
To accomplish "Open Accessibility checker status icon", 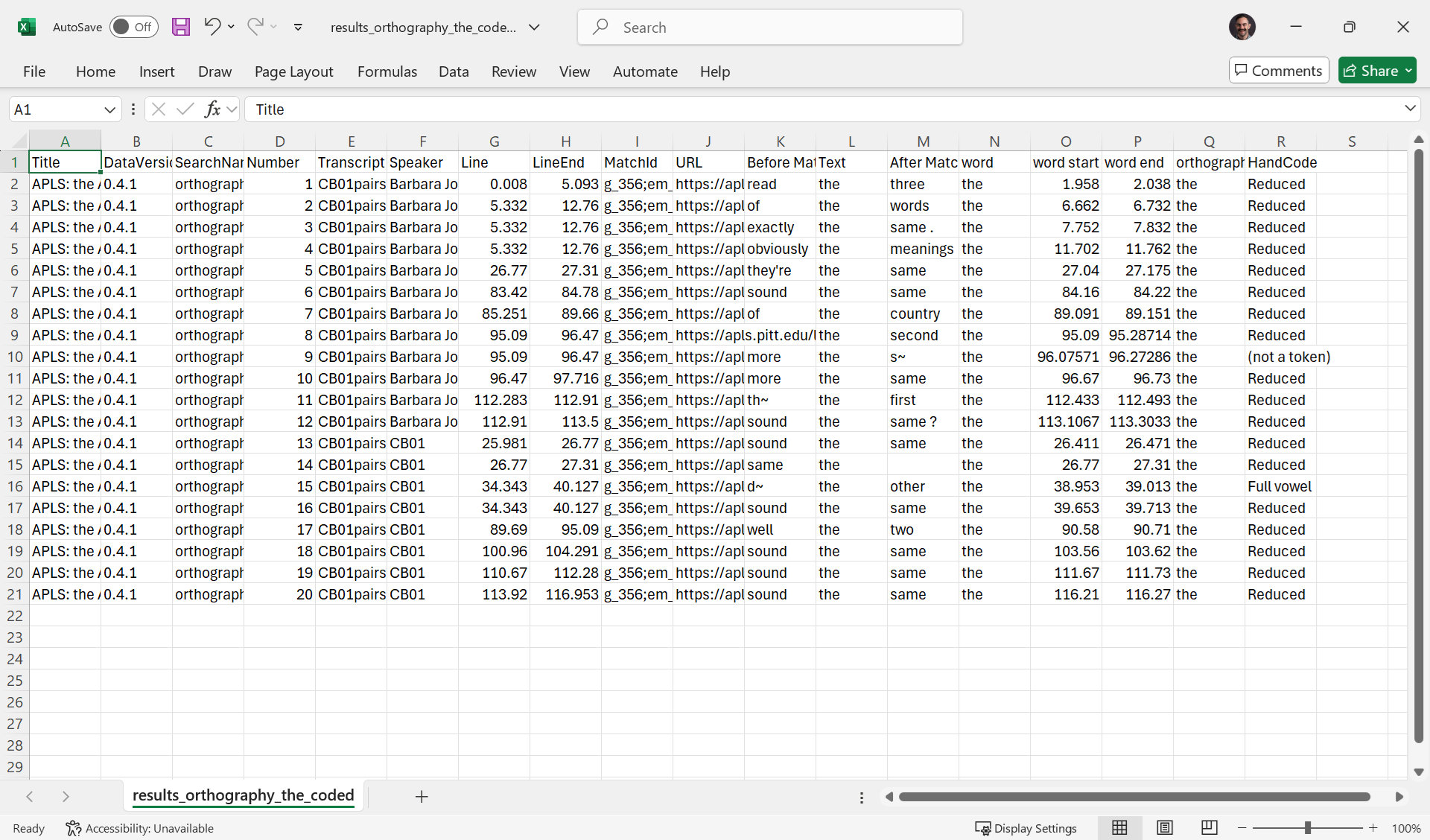I will (73, 828).
